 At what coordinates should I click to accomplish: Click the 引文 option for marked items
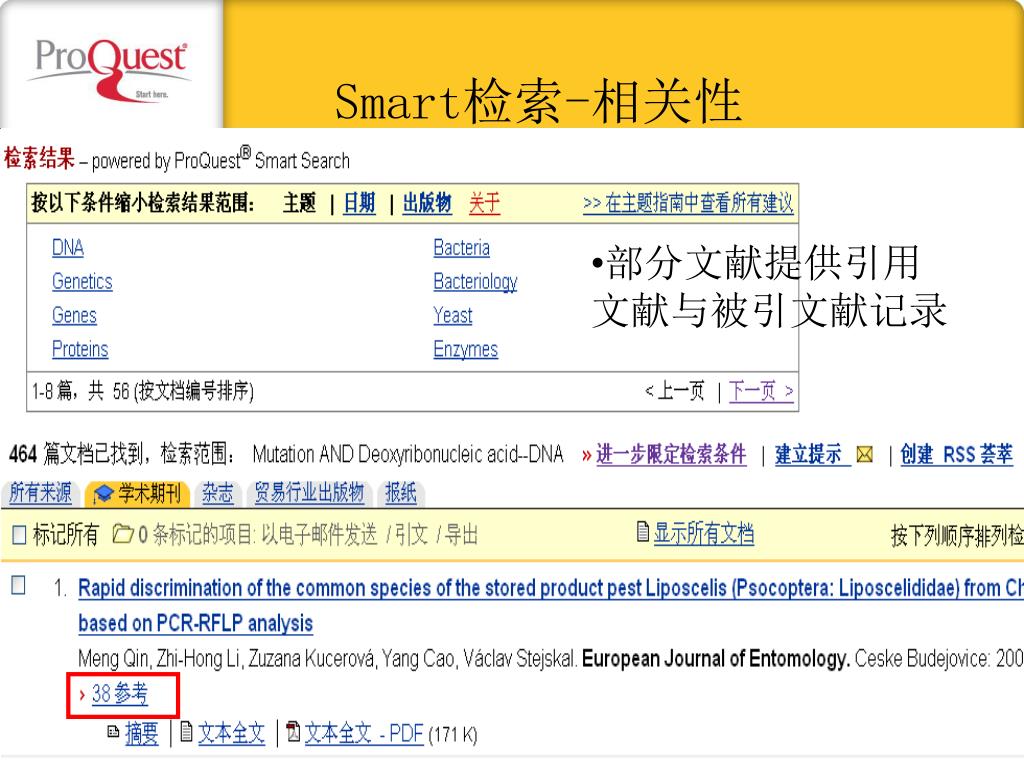[411, 535]
